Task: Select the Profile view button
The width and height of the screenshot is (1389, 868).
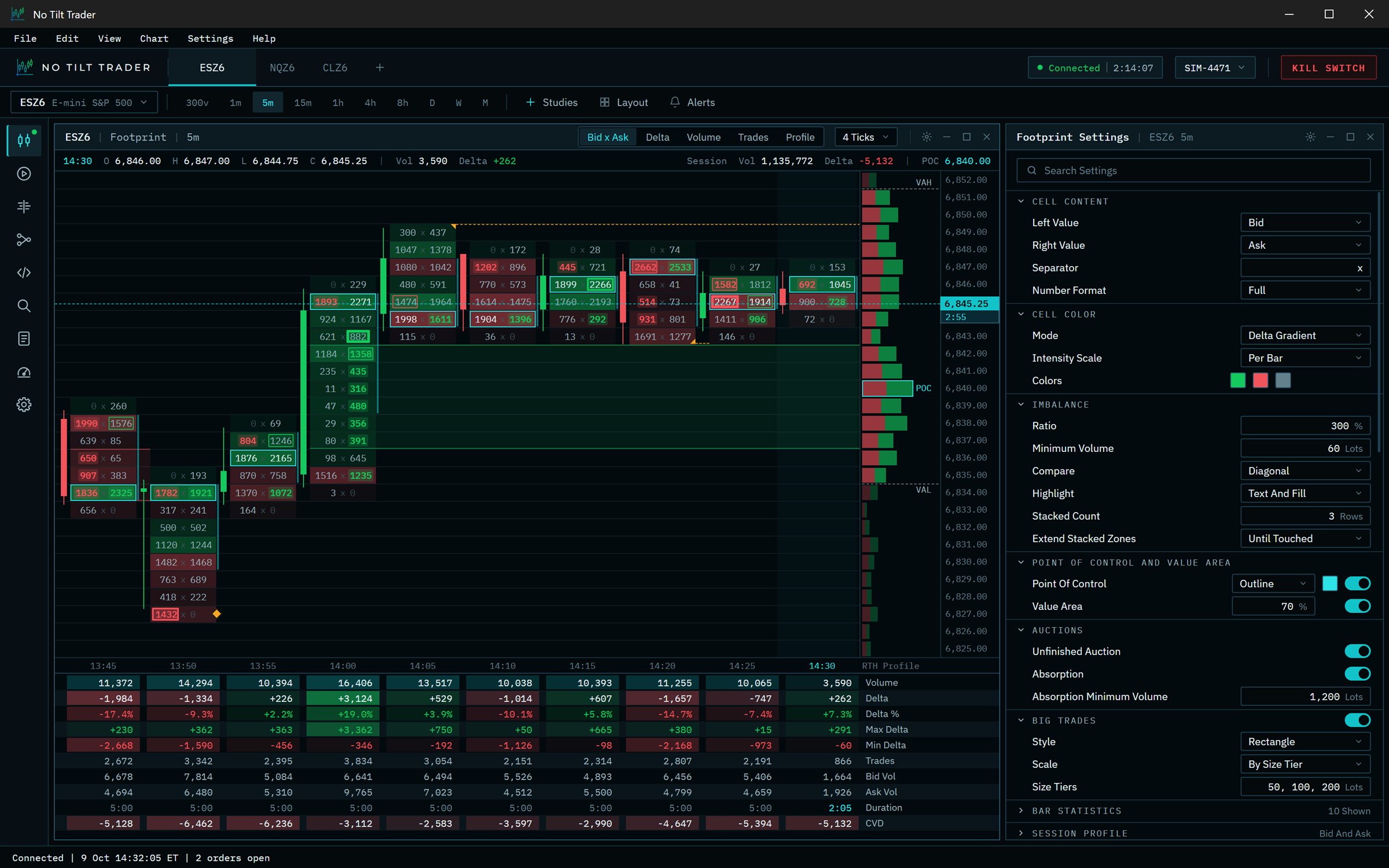Action: point(800,137)
